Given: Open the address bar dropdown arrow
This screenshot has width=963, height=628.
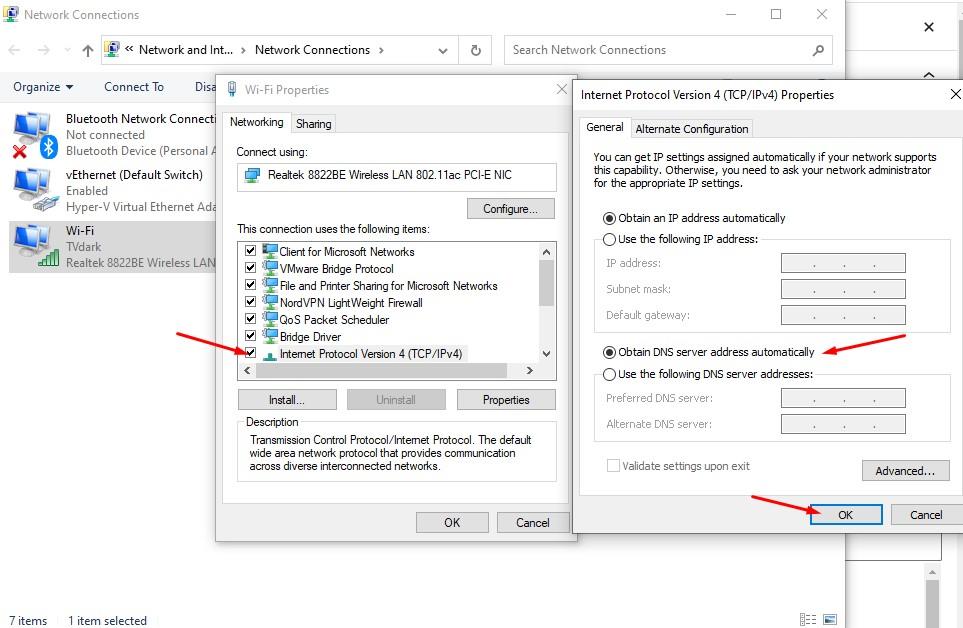Looking at the screenshot, I should pyautogui.click(x=442, y=49).
